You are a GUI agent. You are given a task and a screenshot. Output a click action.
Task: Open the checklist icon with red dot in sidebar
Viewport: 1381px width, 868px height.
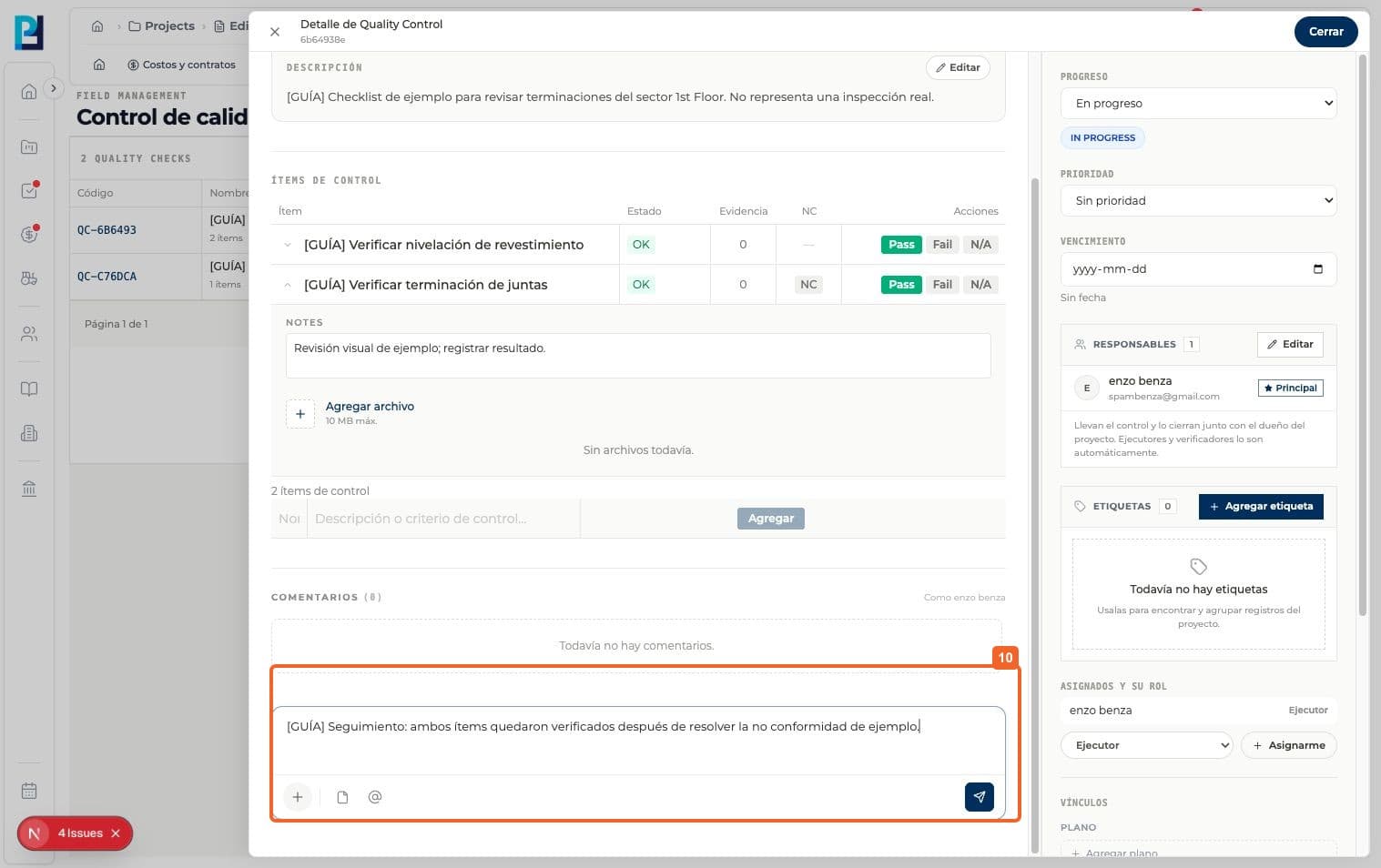29,190
